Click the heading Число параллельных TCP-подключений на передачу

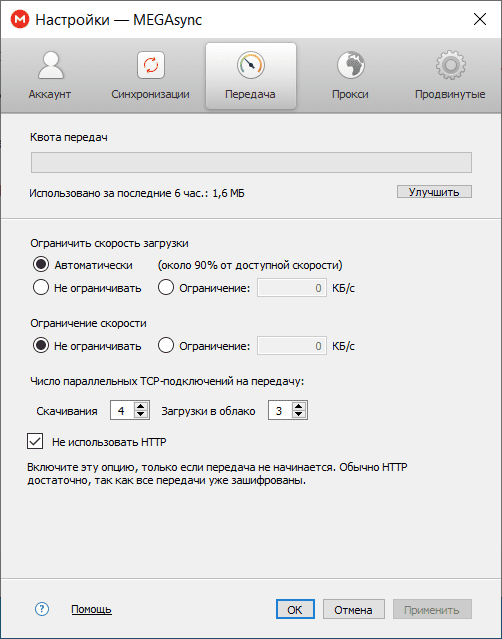pyautogui.click(x=167, y=381)
